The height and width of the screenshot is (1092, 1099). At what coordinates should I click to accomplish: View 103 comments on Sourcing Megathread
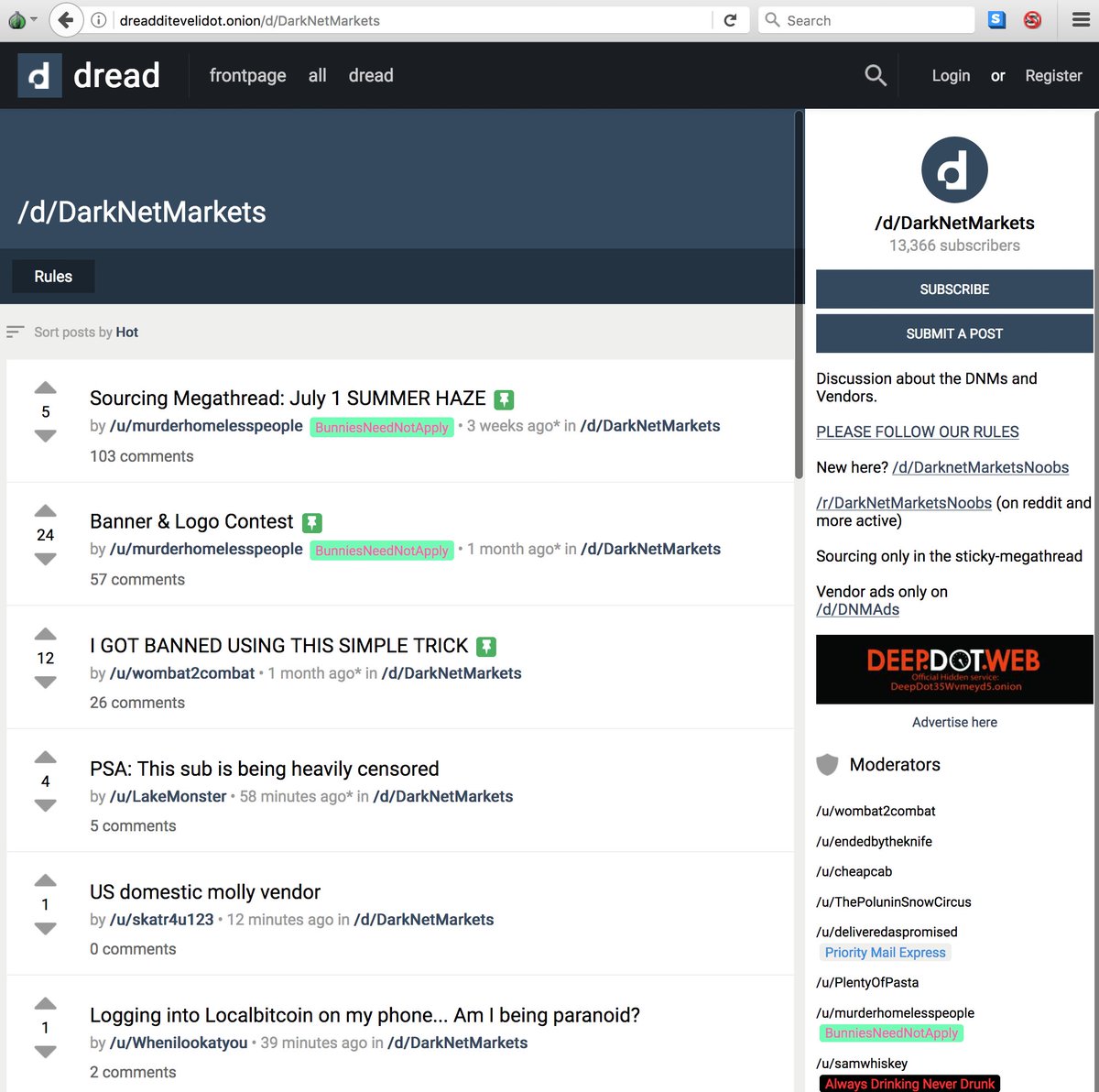click(x=142, y=456)
